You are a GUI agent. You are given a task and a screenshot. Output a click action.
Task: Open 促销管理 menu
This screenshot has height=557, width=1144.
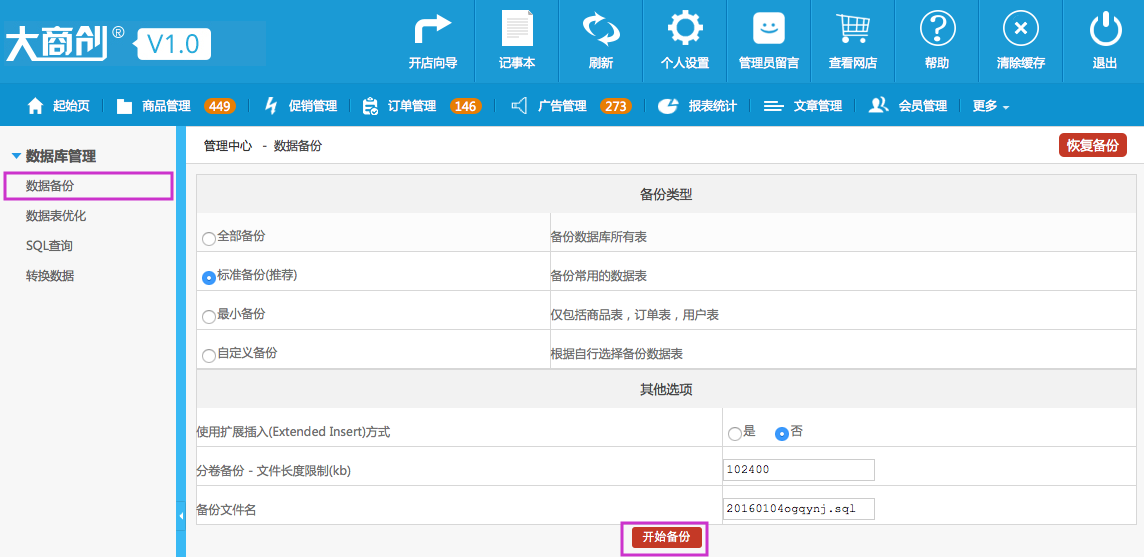pos(313,107)
